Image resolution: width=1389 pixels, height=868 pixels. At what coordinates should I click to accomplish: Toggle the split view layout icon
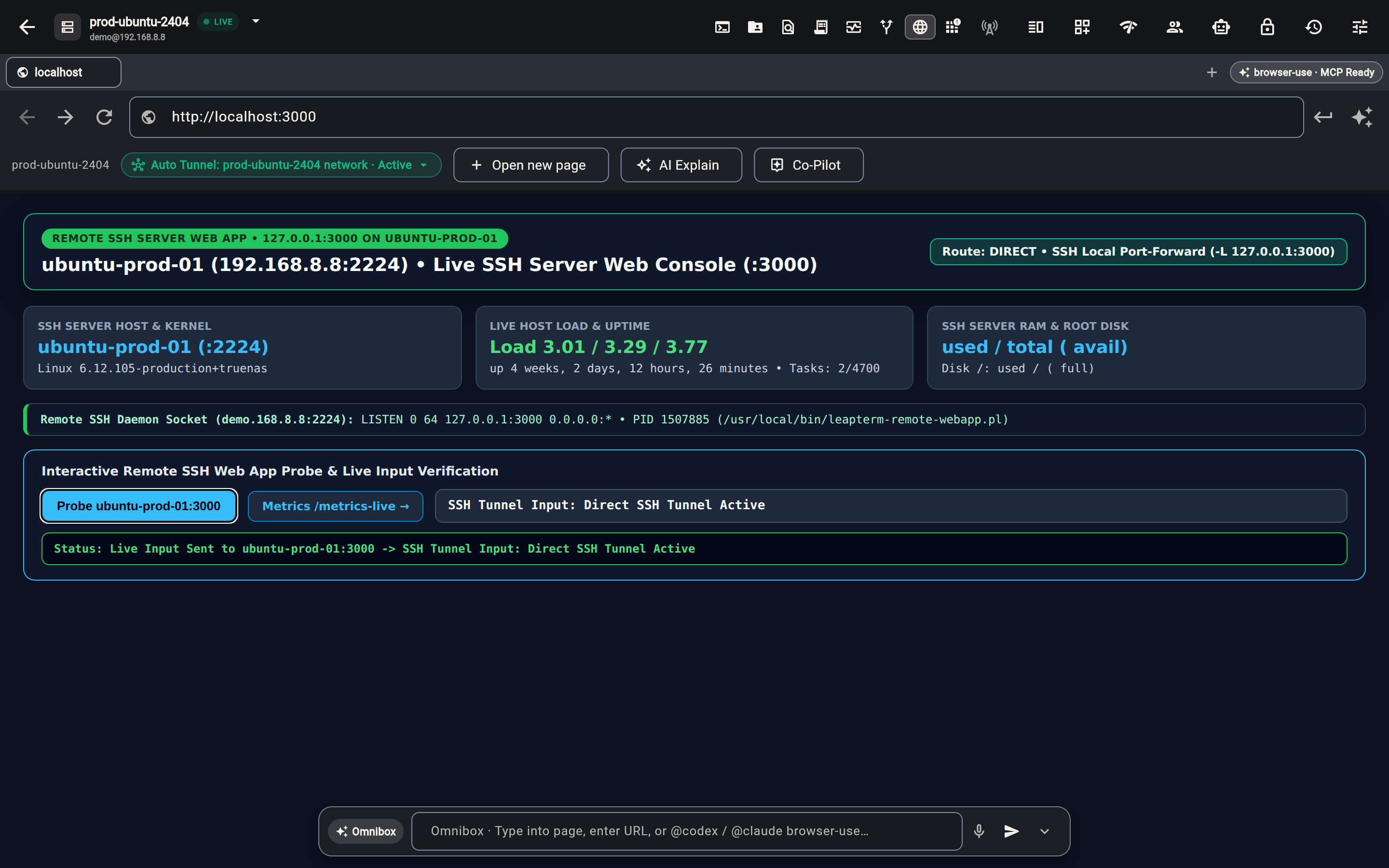click(1035, 27)
